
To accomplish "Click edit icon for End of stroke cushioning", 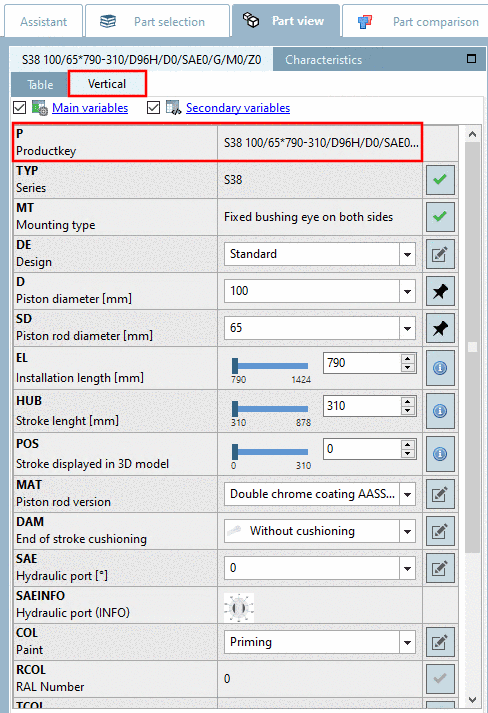I will 440,531.
